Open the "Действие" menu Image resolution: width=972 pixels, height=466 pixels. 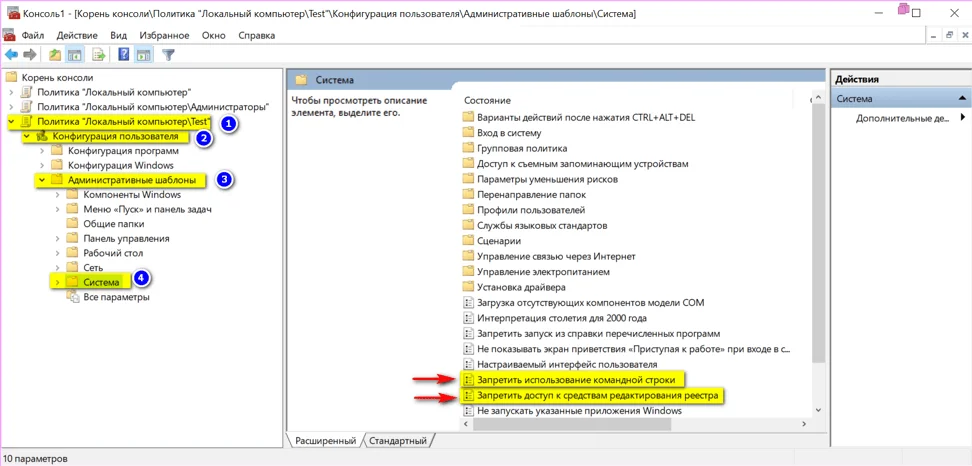point(77,35)
